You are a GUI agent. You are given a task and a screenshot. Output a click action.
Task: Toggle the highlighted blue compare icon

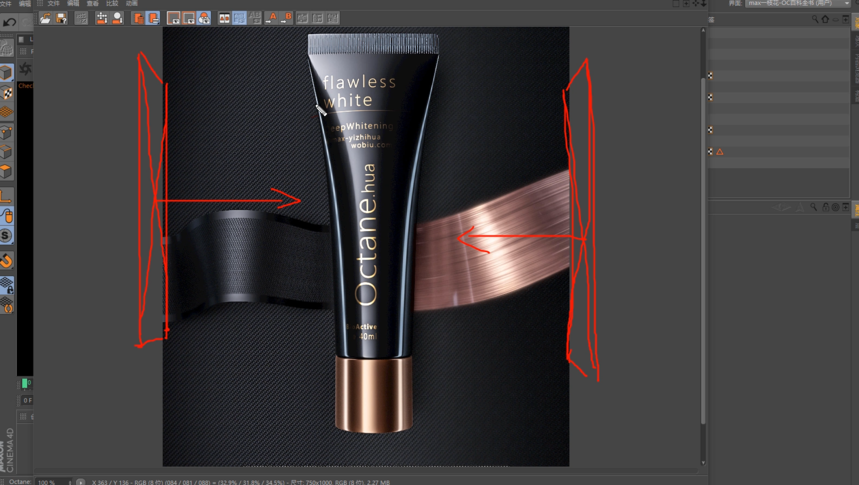click(x=239, y=18)
